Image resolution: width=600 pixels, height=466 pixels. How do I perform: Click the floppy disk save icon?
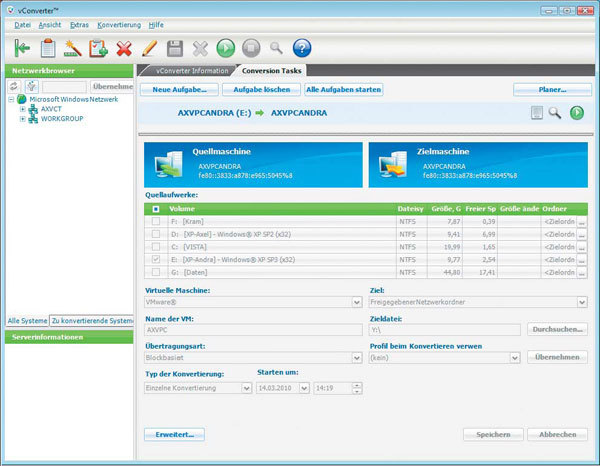[x=175, y=48]
